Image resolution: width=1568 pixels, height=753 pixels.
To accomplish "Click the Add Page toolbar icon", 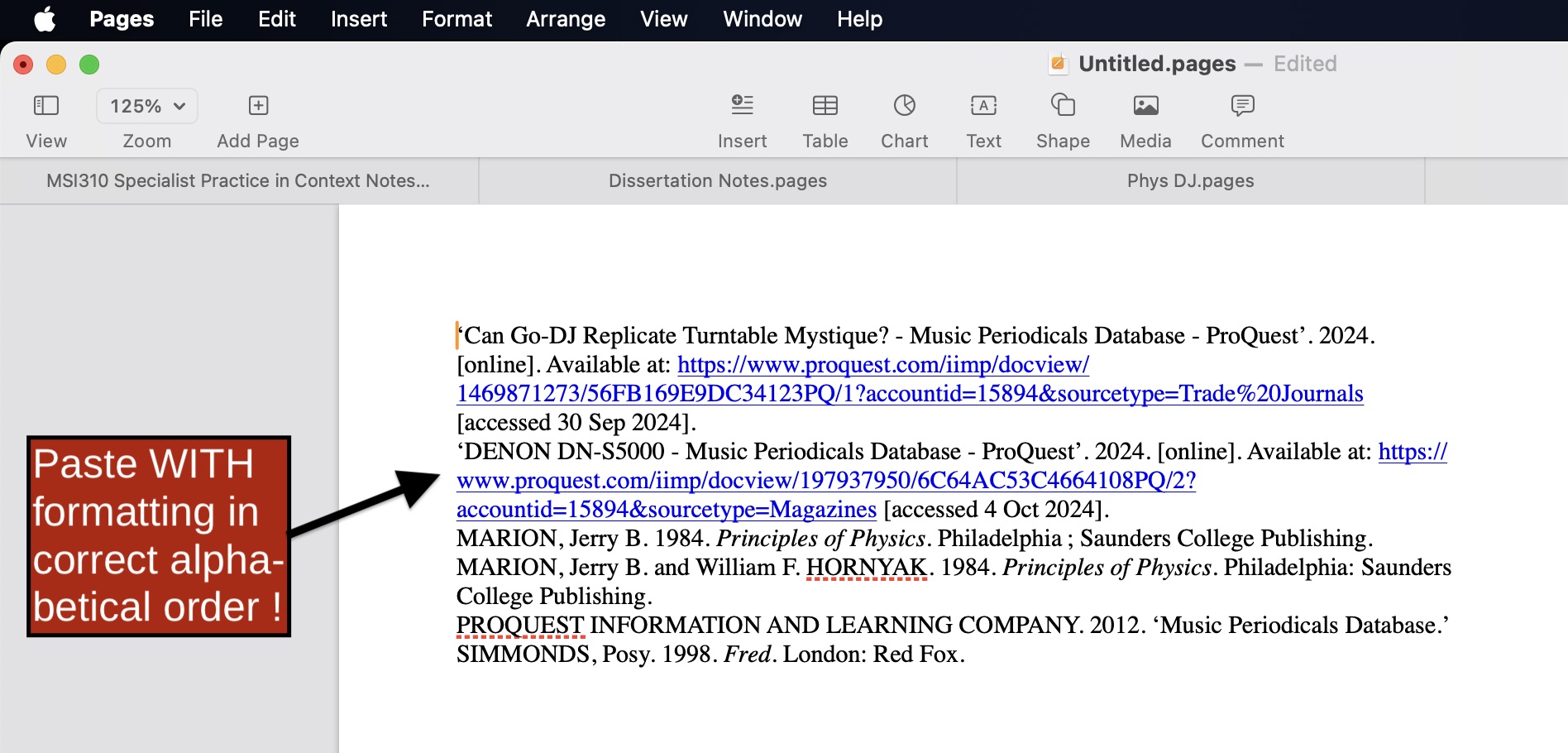I will pyautogui.click(x=258, y=106).
